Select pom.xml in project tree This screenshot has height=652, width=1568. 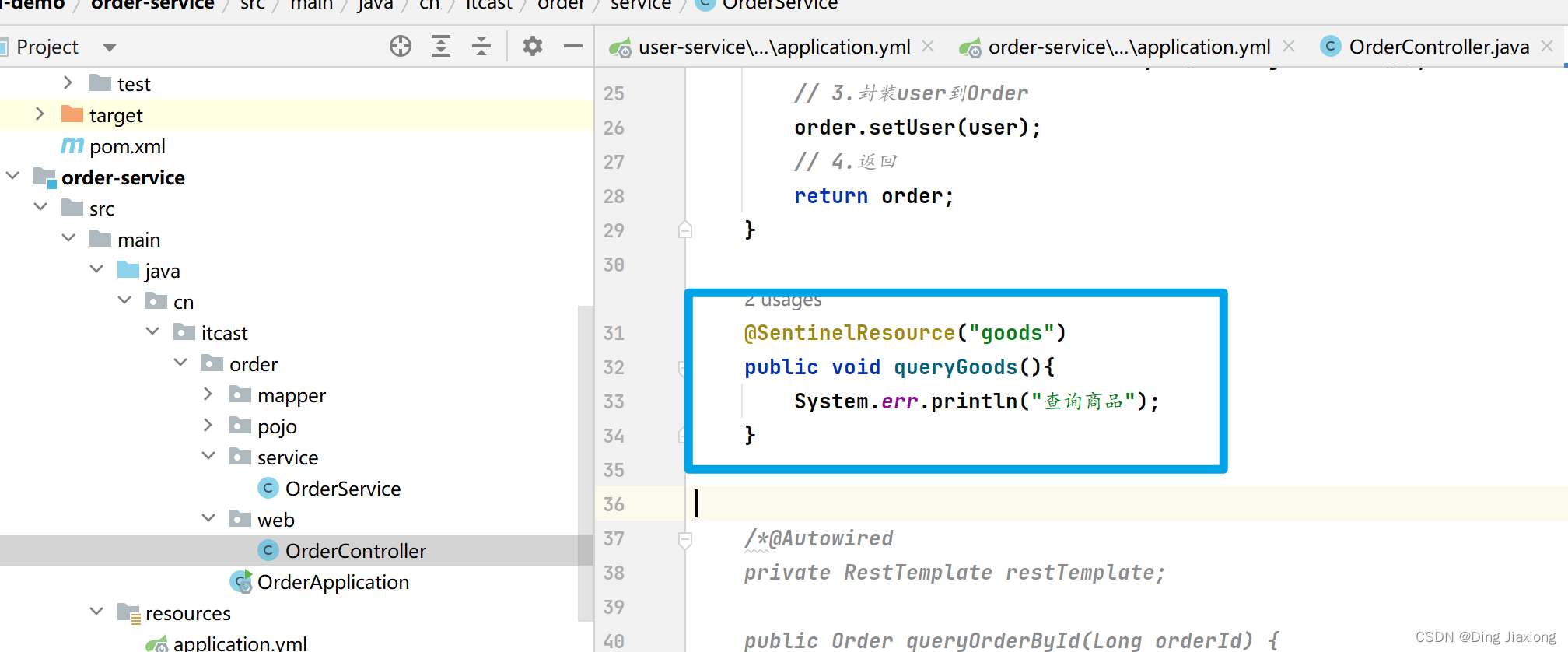(x=128, y=146)
